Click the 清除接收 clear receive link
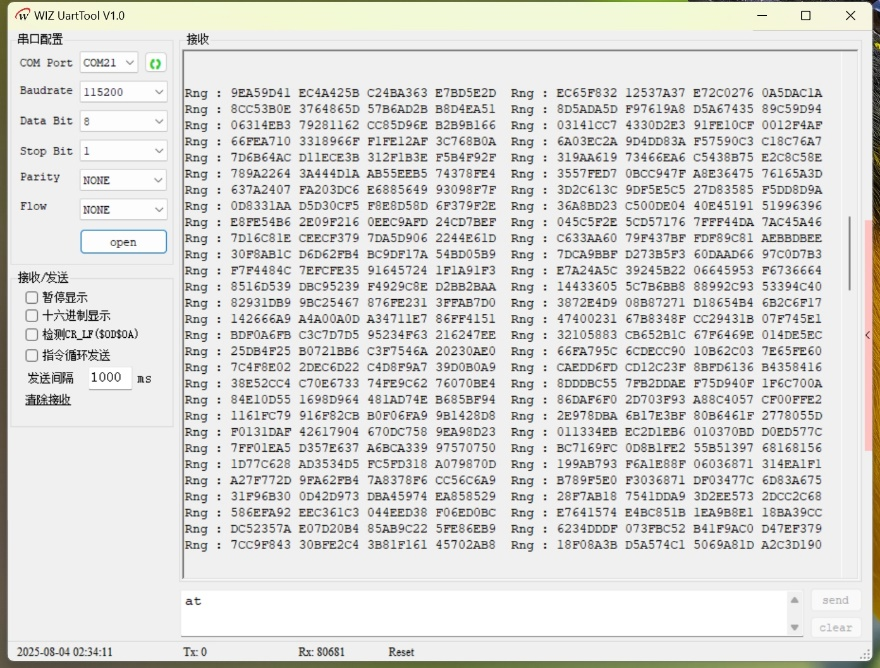880x668 pixels. pos(48,400)
